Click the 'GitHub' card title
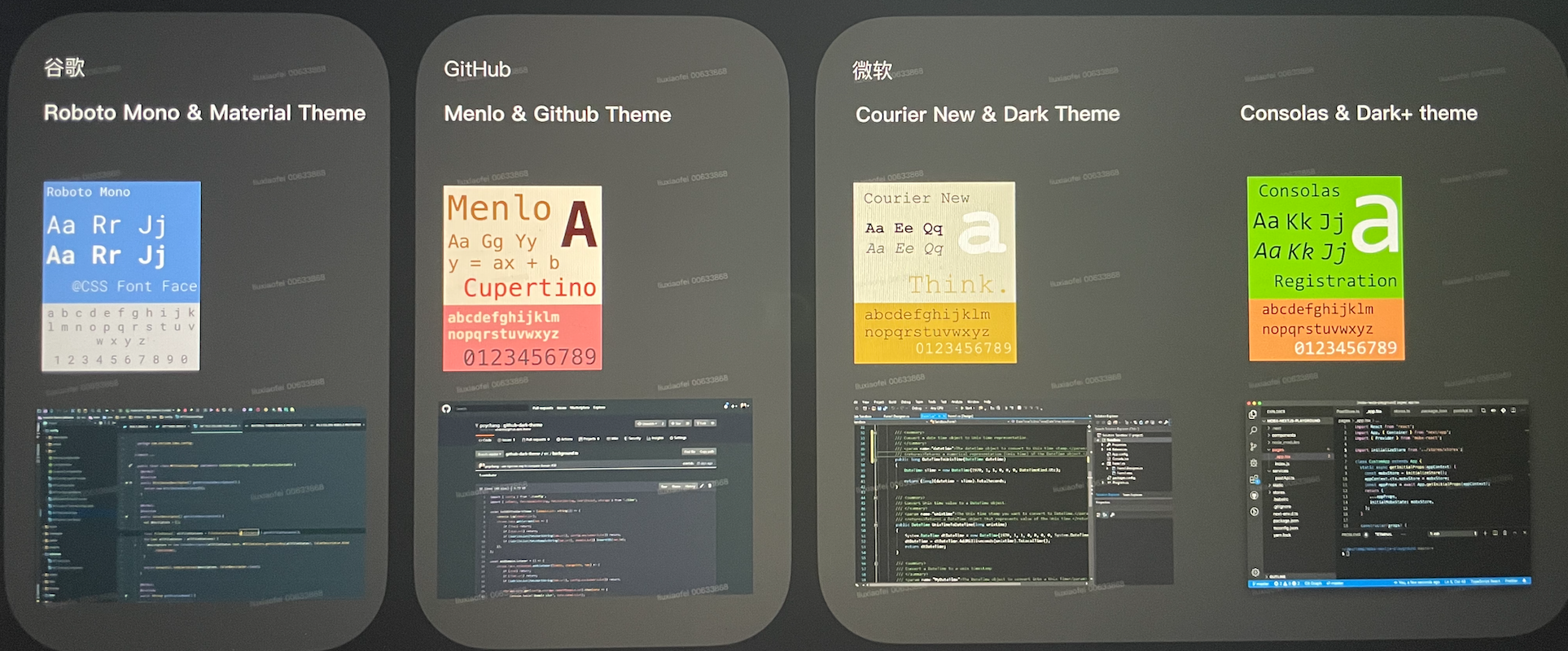Screen dimensions: 1568x651 [477, 69]
